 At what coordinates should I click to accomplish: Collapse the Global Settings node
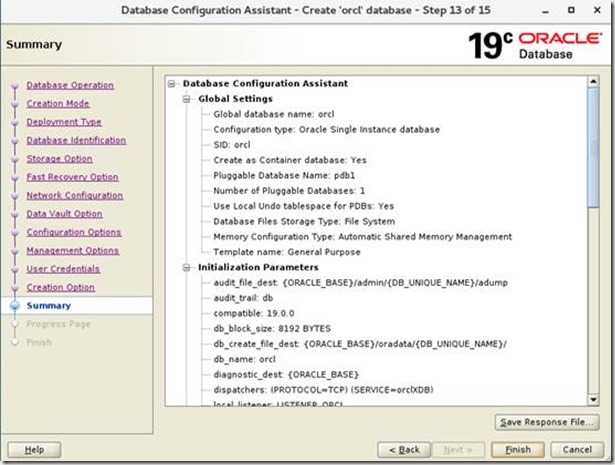[187, 99]
